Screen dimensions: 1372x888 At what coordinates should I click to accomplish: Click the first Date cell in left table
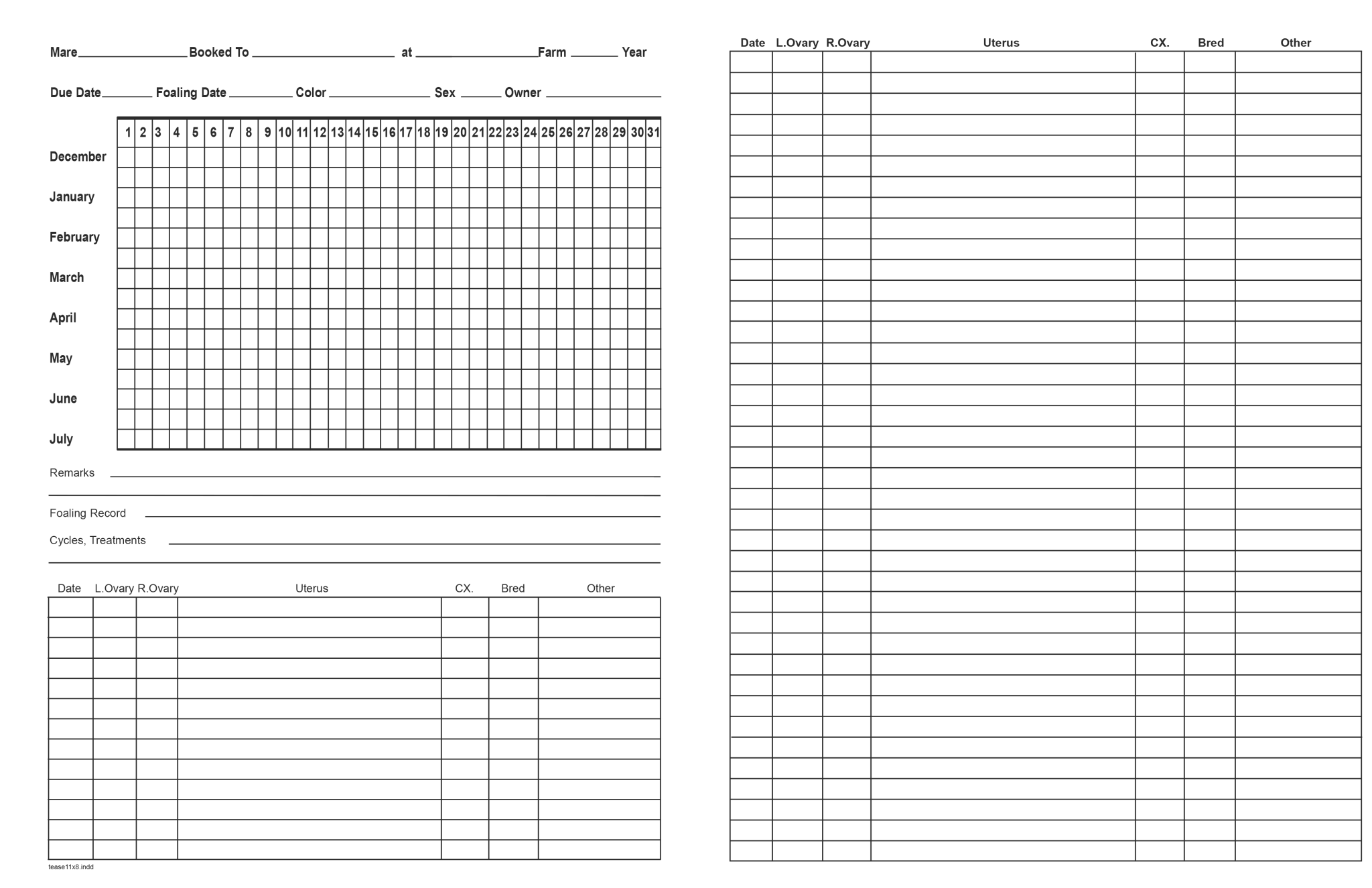coord(70,609)
